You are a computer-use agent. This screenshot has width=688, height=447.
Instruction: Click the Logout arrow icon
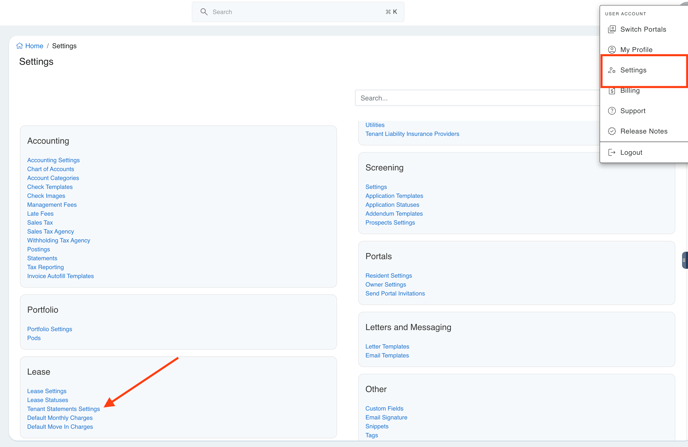click(x=612, y=153)
